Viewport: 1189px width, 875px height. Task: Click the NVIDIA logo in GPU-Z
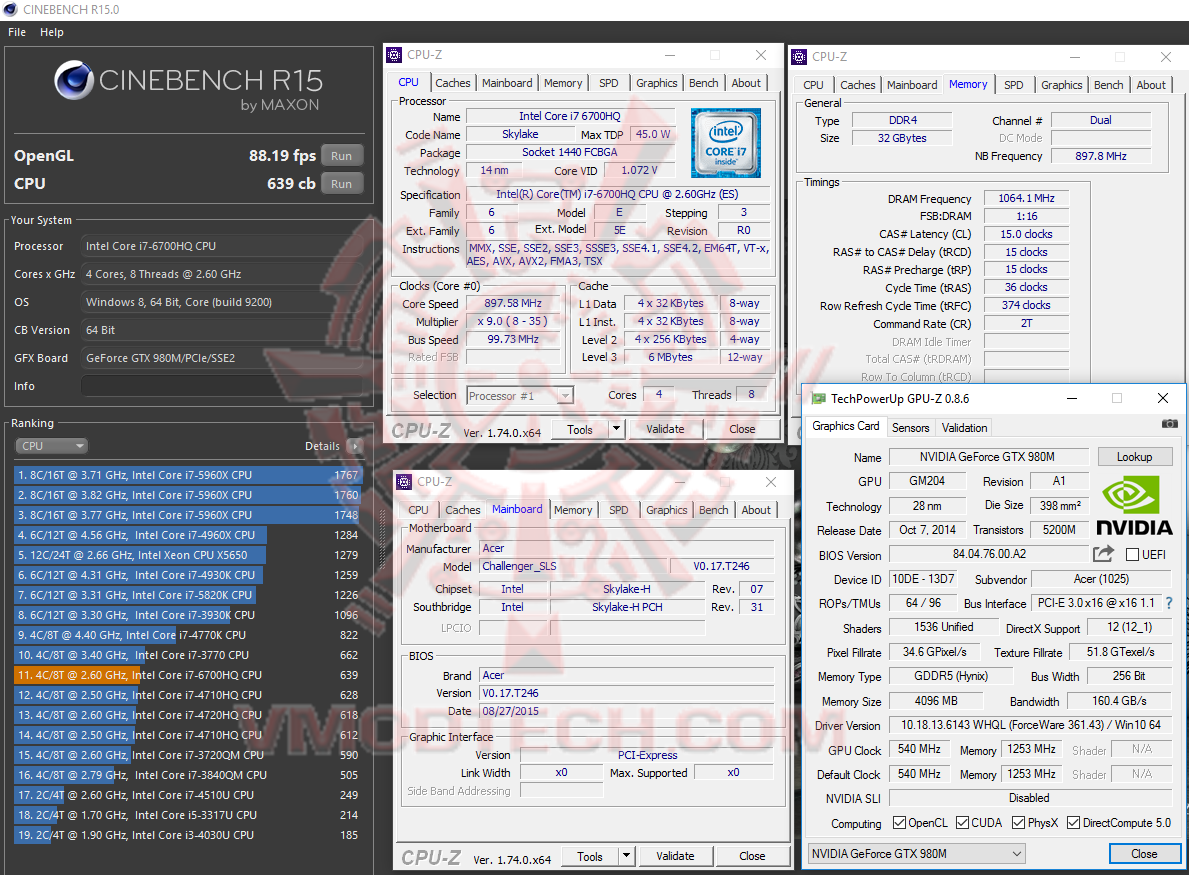(x=1134, y=506)
